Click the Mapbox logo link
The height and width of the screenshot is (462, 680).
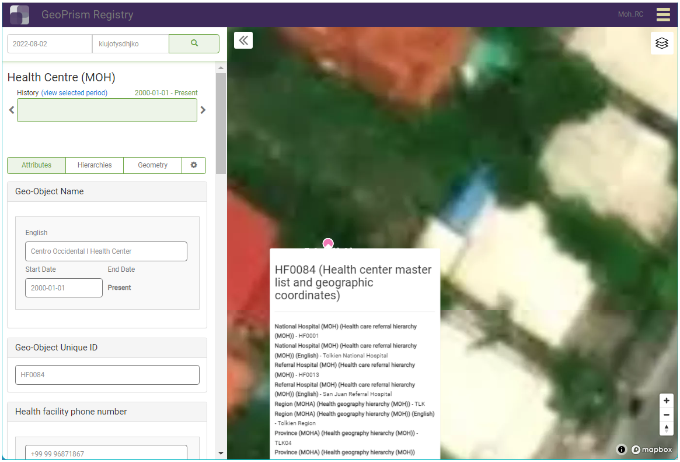[651, 449]
